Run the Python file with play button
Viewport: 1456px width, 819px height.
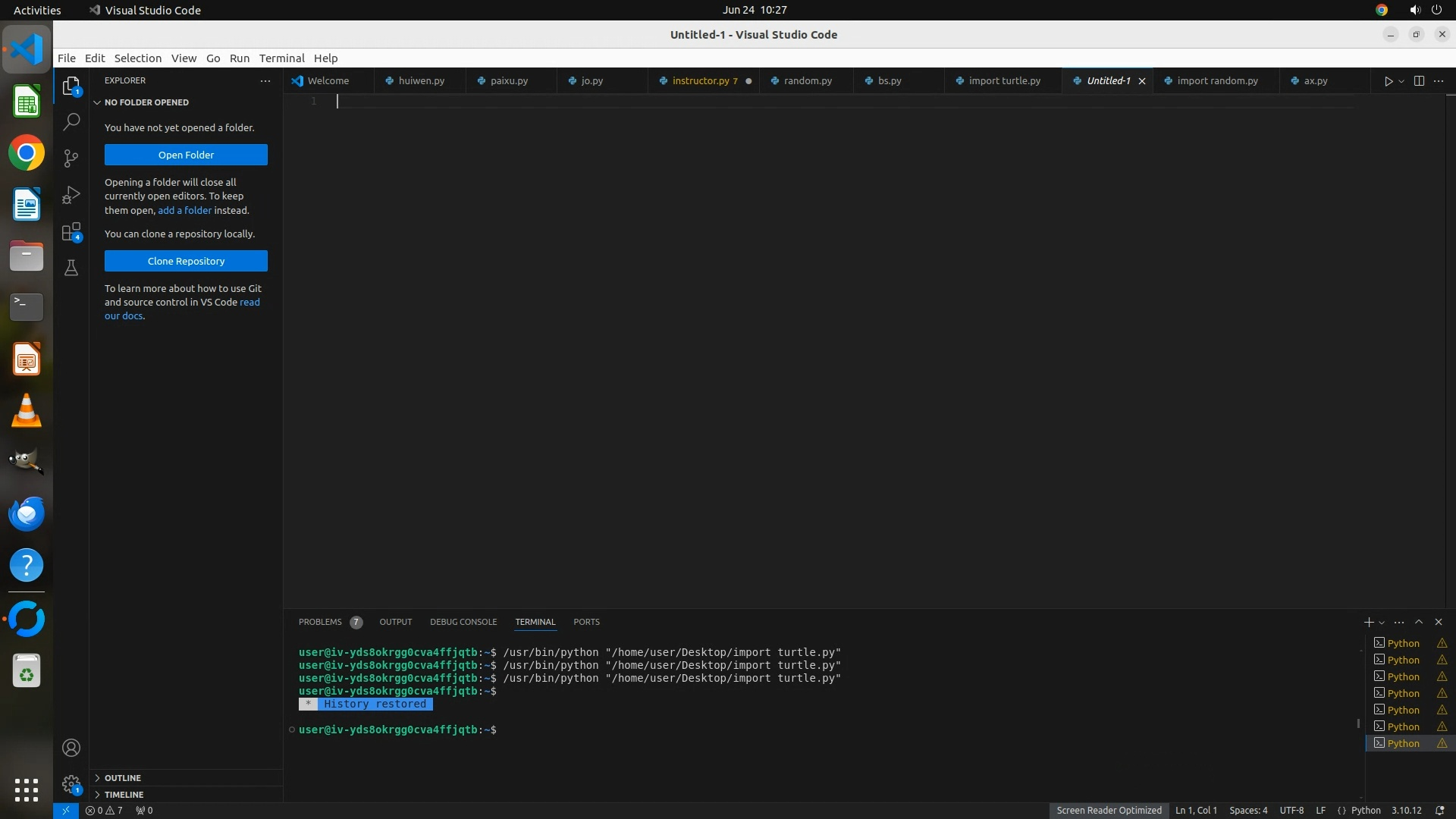point(1388,81)
